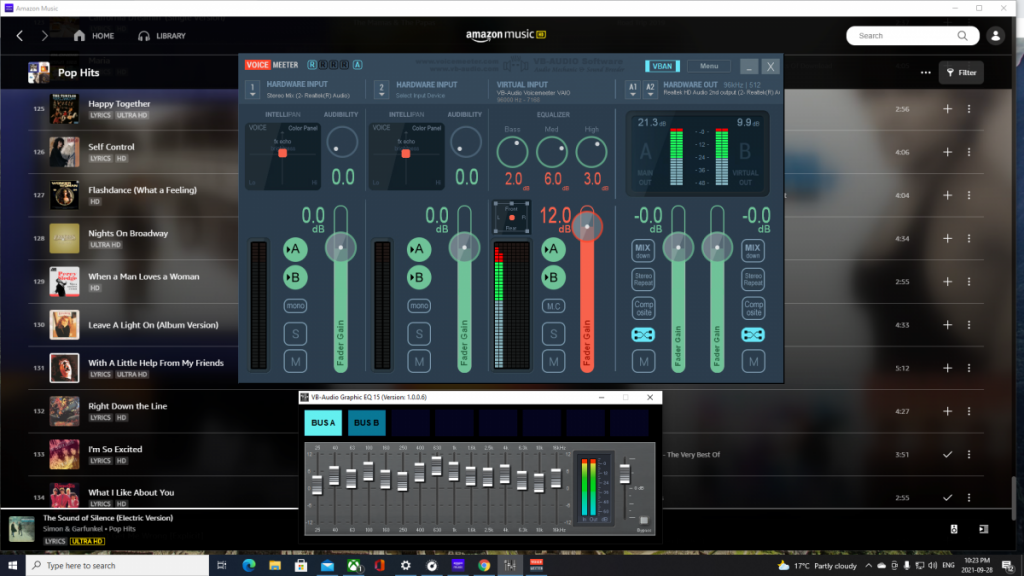Open File Explorer from the taskbar
Screen dimensions: 1024x576
(275, 565)
